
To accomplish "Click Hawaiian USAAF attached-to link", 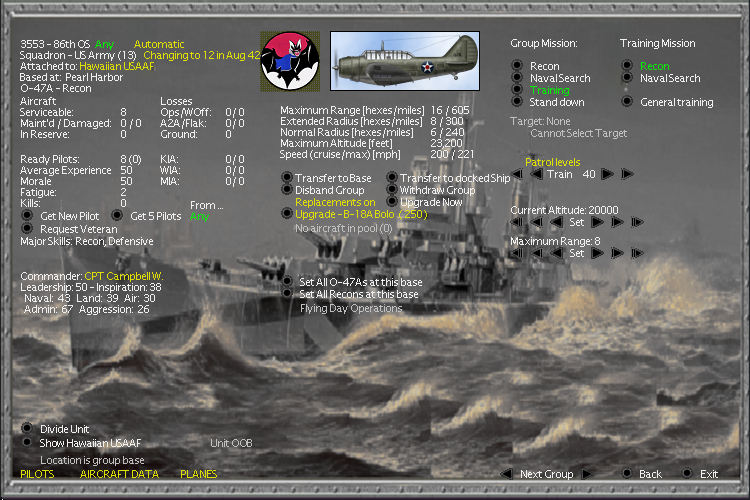I will point(117,66).
